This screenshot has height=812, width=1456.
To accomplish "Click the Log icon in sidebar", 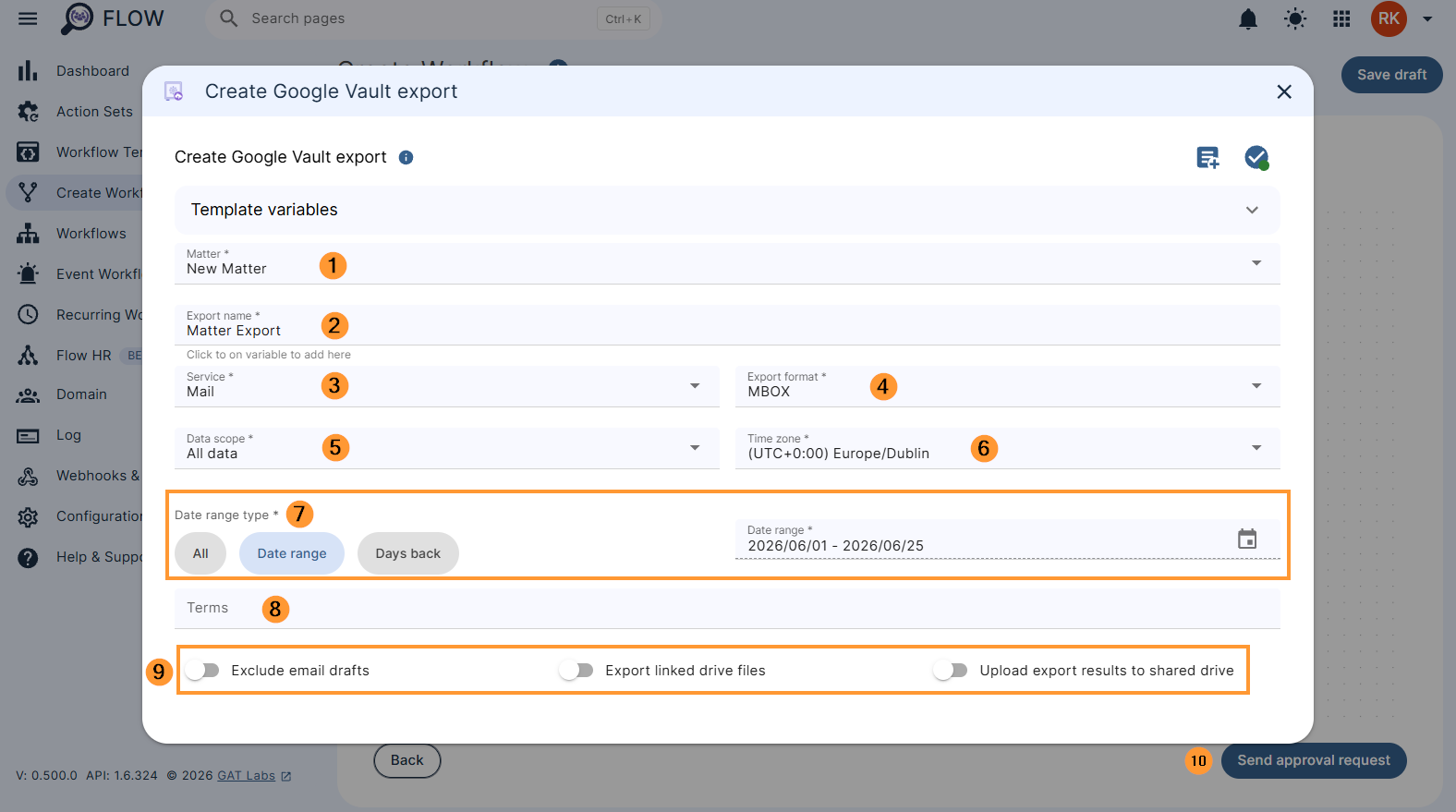I will [28, 435].
